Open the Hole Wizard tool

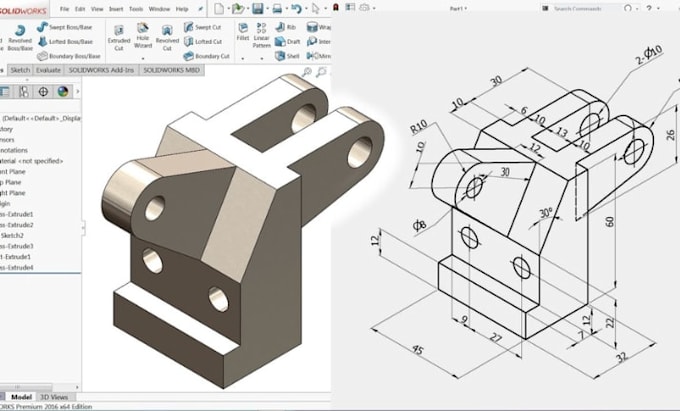point(143,36)
